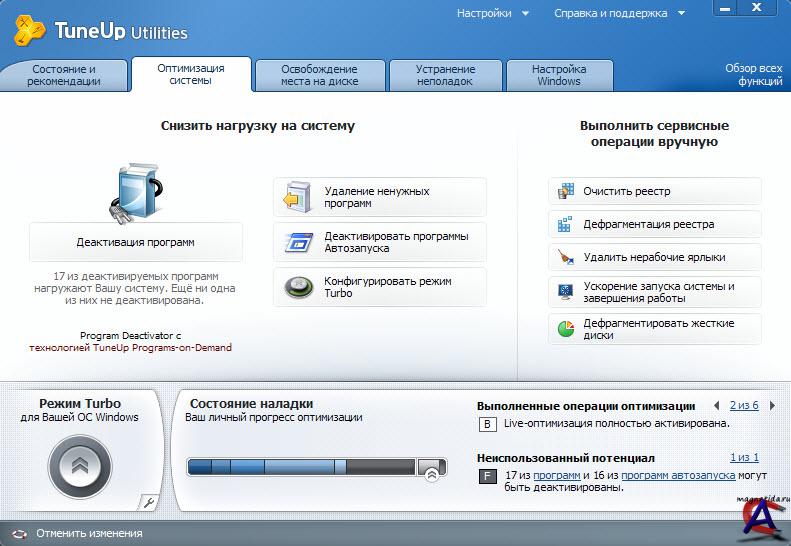Launch Дефрагментировать жесткие диски
This screenshot has height=546, width=791.
pyautogui.click(x=654, y=329)
